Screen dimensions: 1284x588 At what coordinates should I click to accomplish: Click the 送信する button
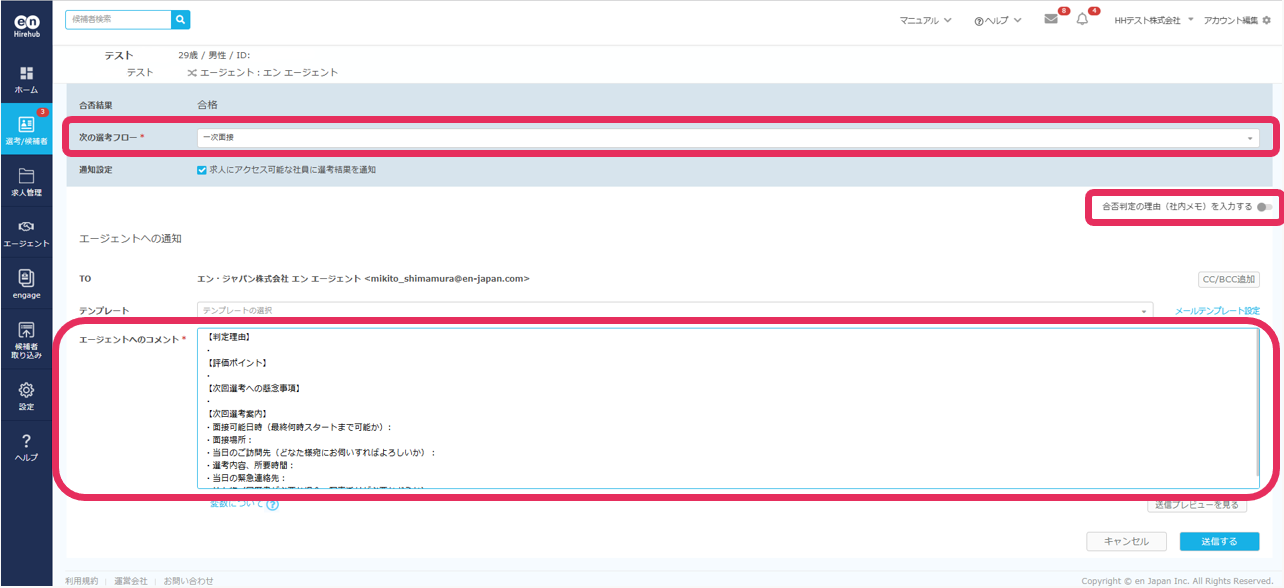coord(1218,541)
